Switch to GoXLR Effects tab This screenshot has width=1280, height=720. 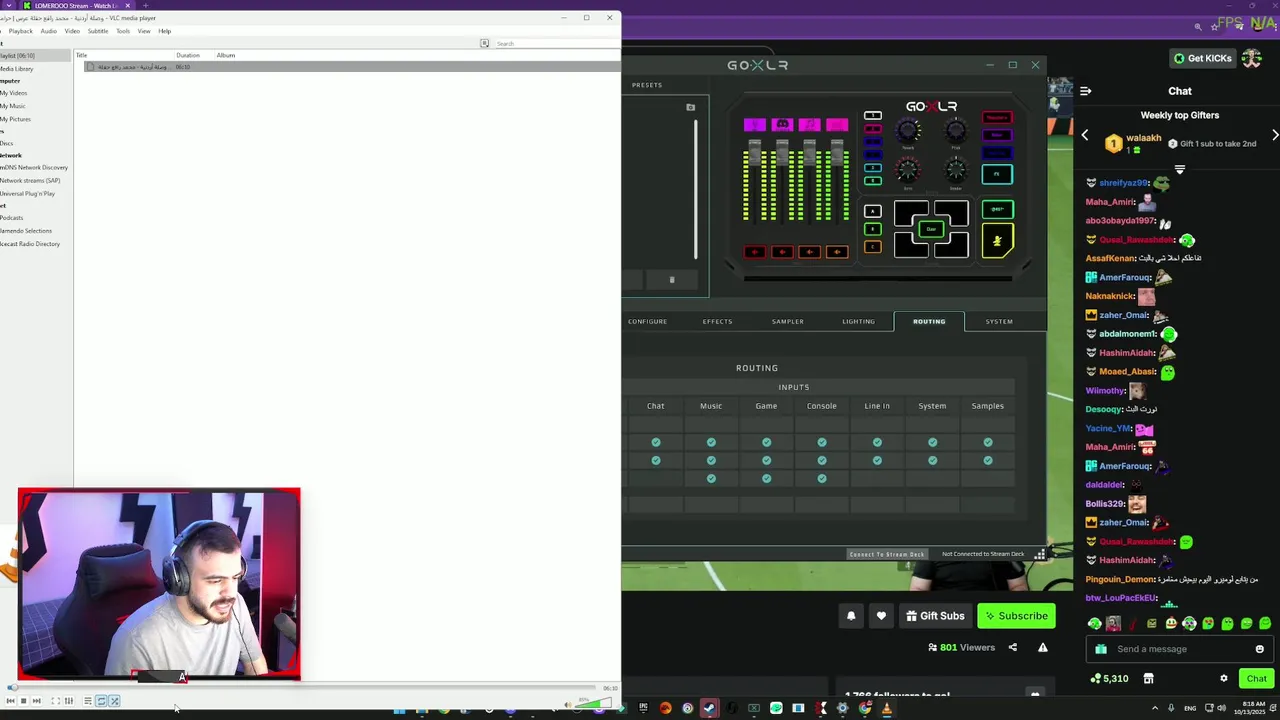[x=717, y=321]
